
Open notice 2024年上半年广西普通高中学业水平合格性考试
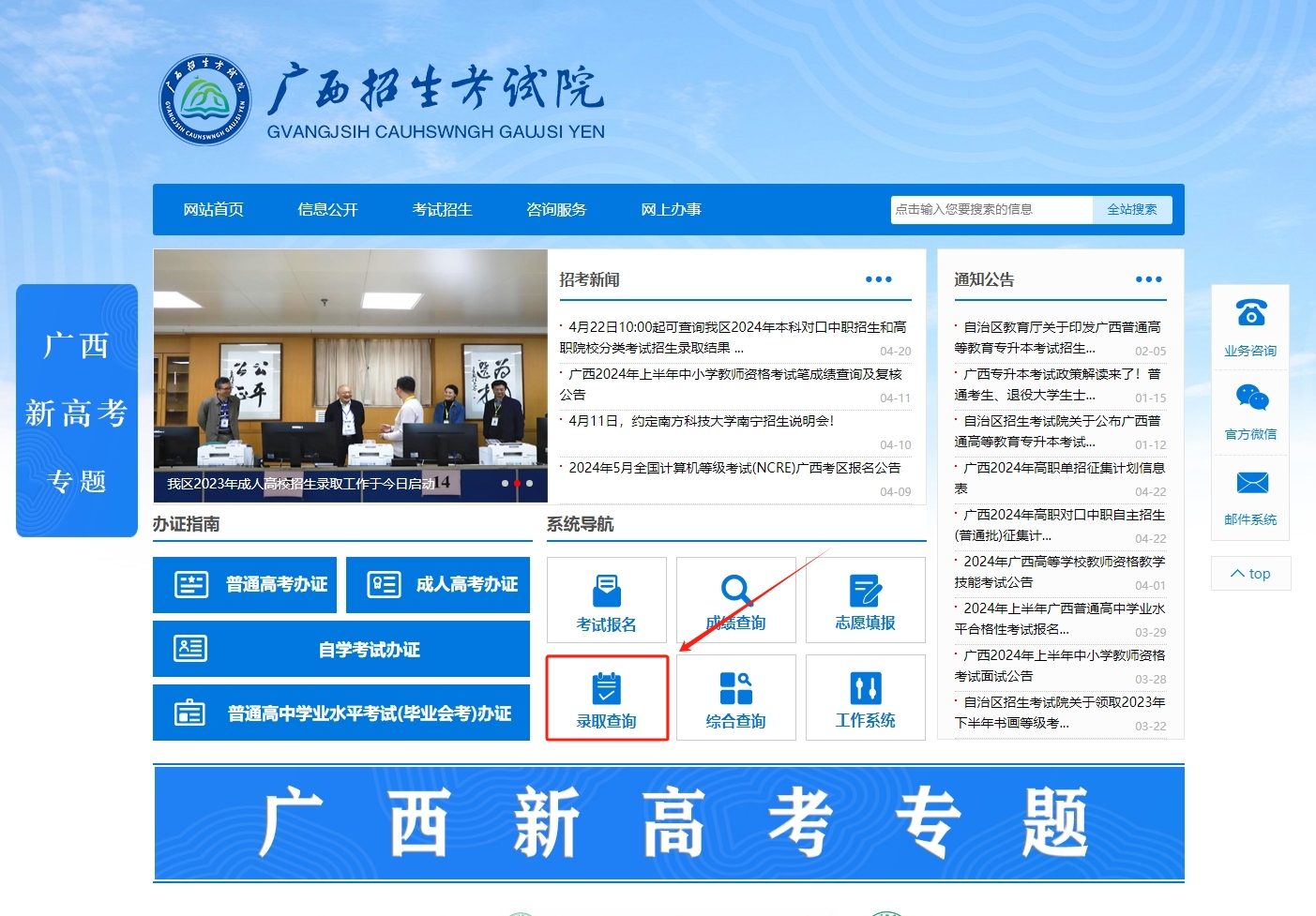(1060, 619)
